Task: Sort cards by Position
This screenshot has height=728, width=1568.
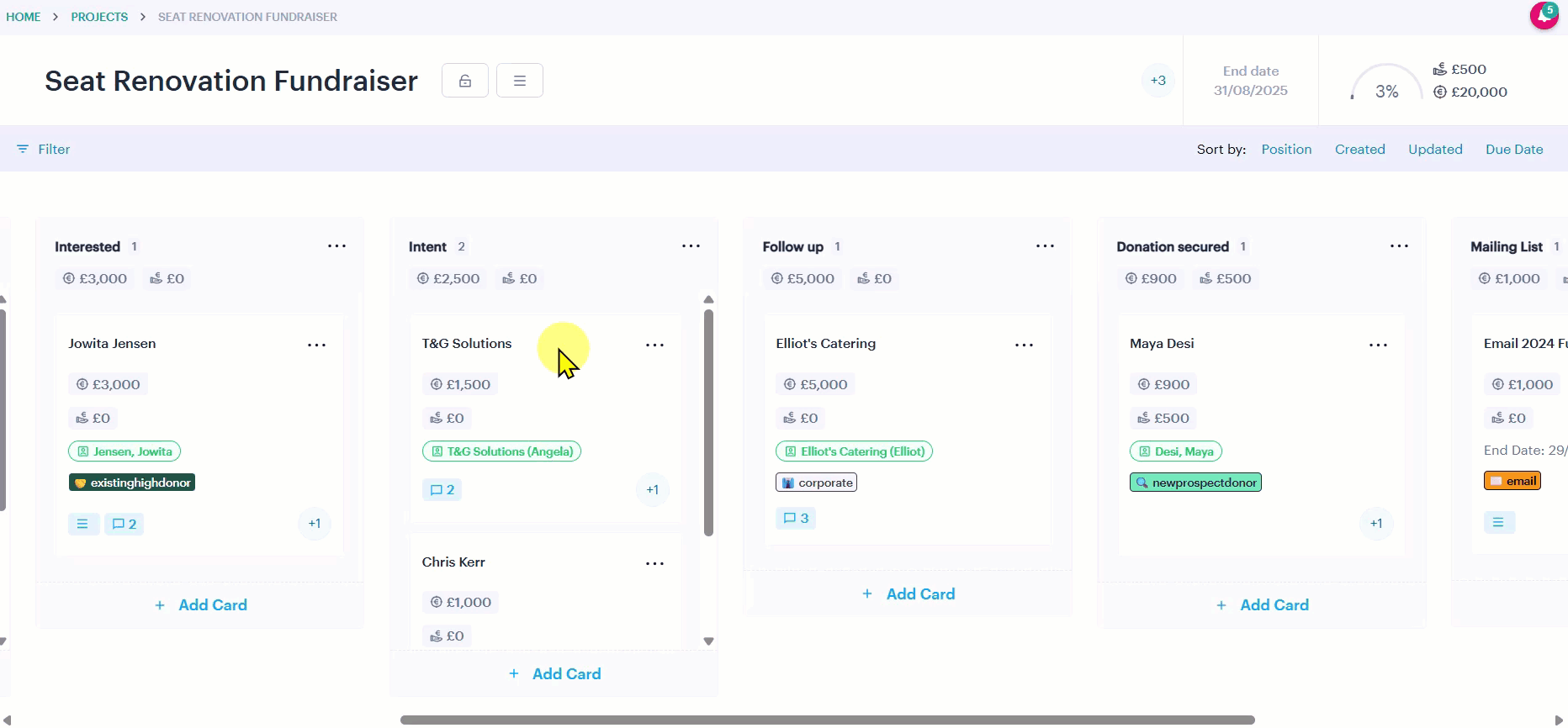Action: click(x=1286, y=149)
